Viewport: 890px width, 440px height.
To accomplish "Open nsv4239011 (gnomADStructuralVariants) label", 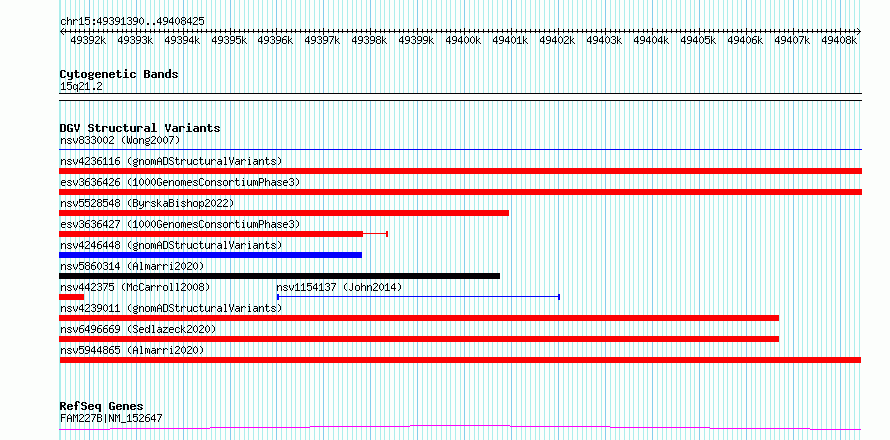I will 171,308.
